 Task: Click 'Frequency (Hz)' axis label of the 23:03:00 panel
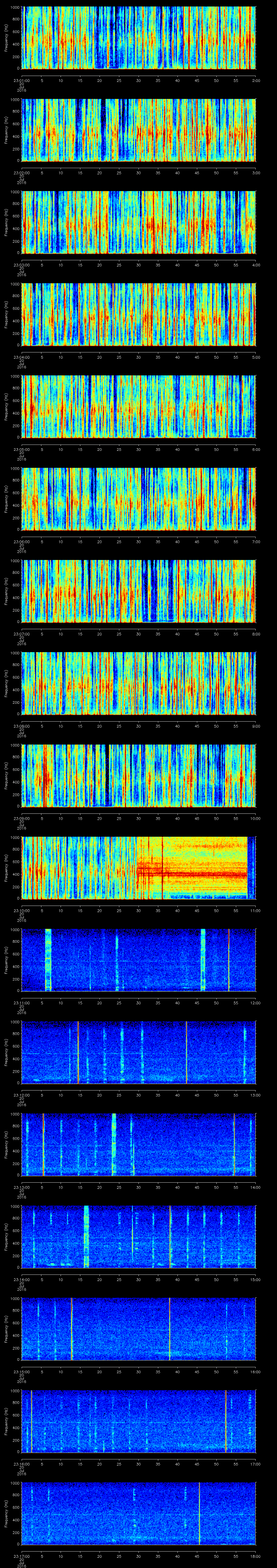tap(6, 222)
